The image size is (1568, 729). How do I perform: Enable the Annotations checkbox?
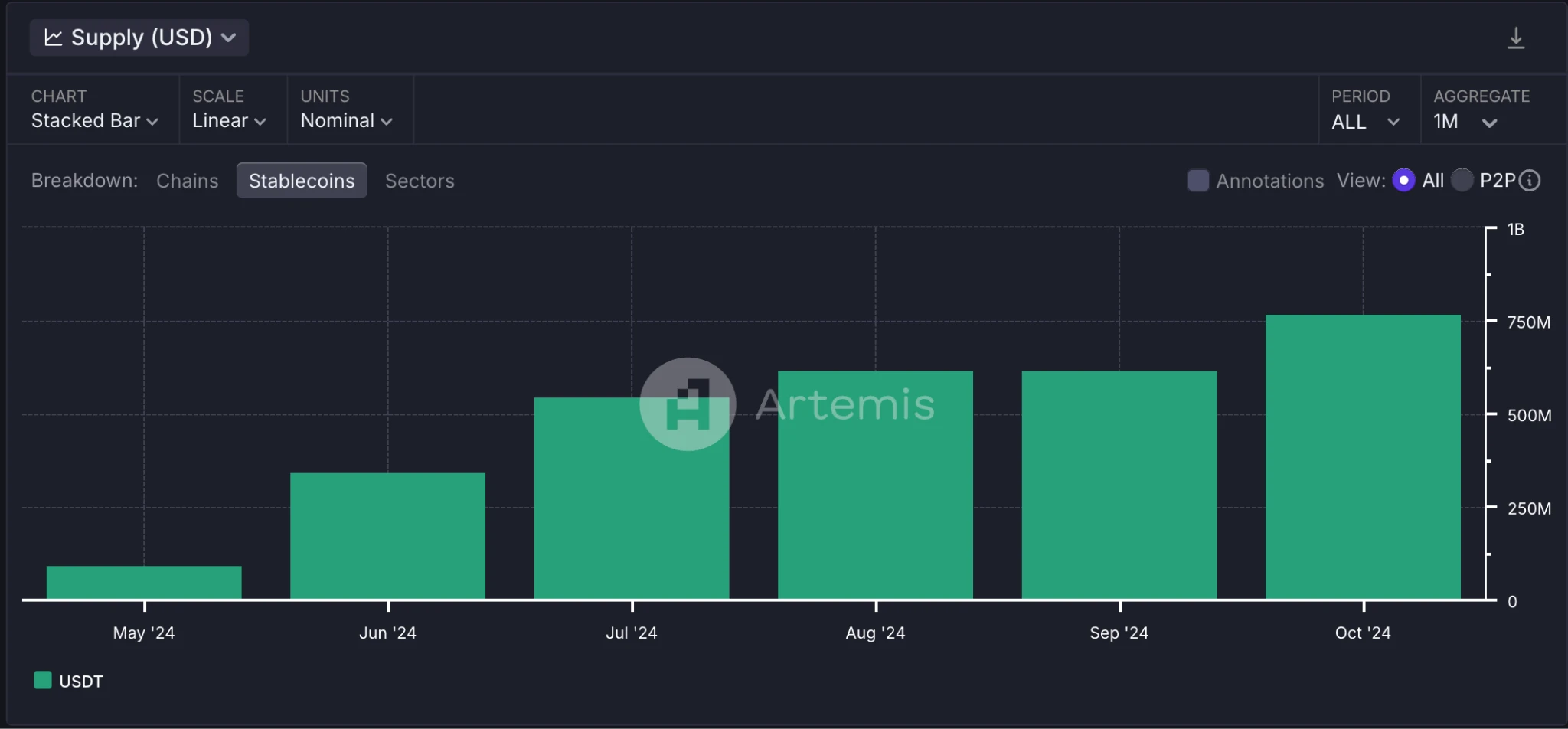tap(1197, 179)
